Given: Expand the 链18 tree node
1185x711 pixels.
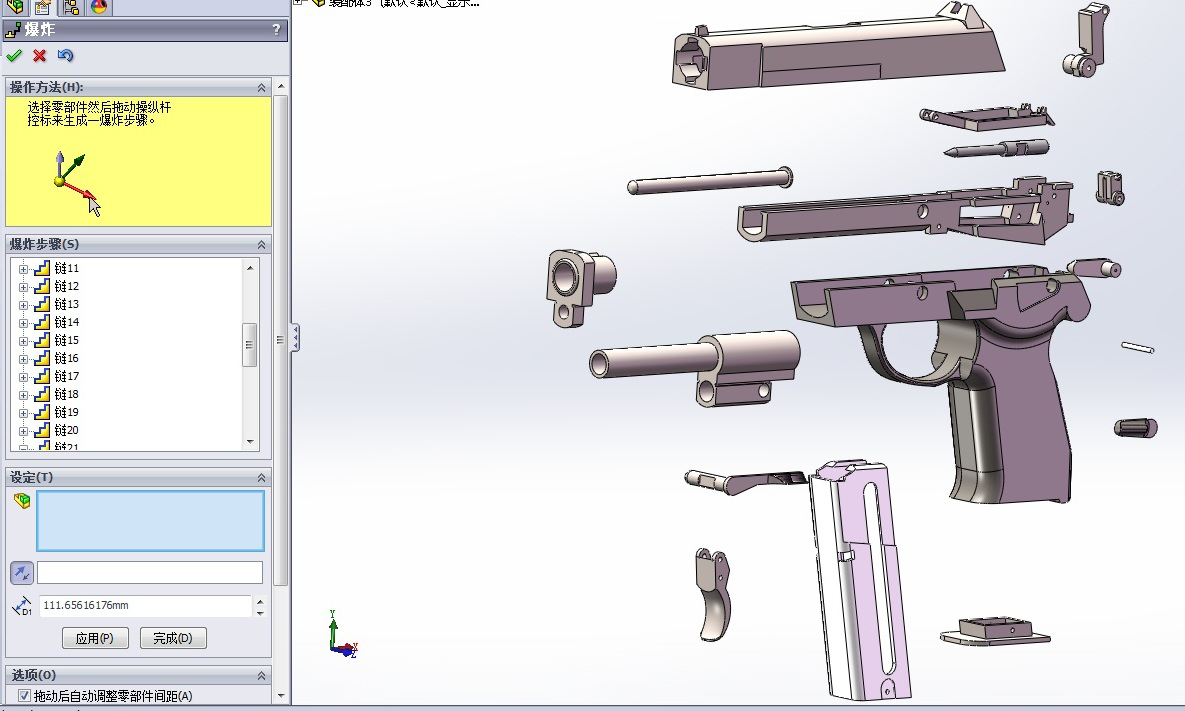Looking at the screenshot, I should [x=24, y=395].
